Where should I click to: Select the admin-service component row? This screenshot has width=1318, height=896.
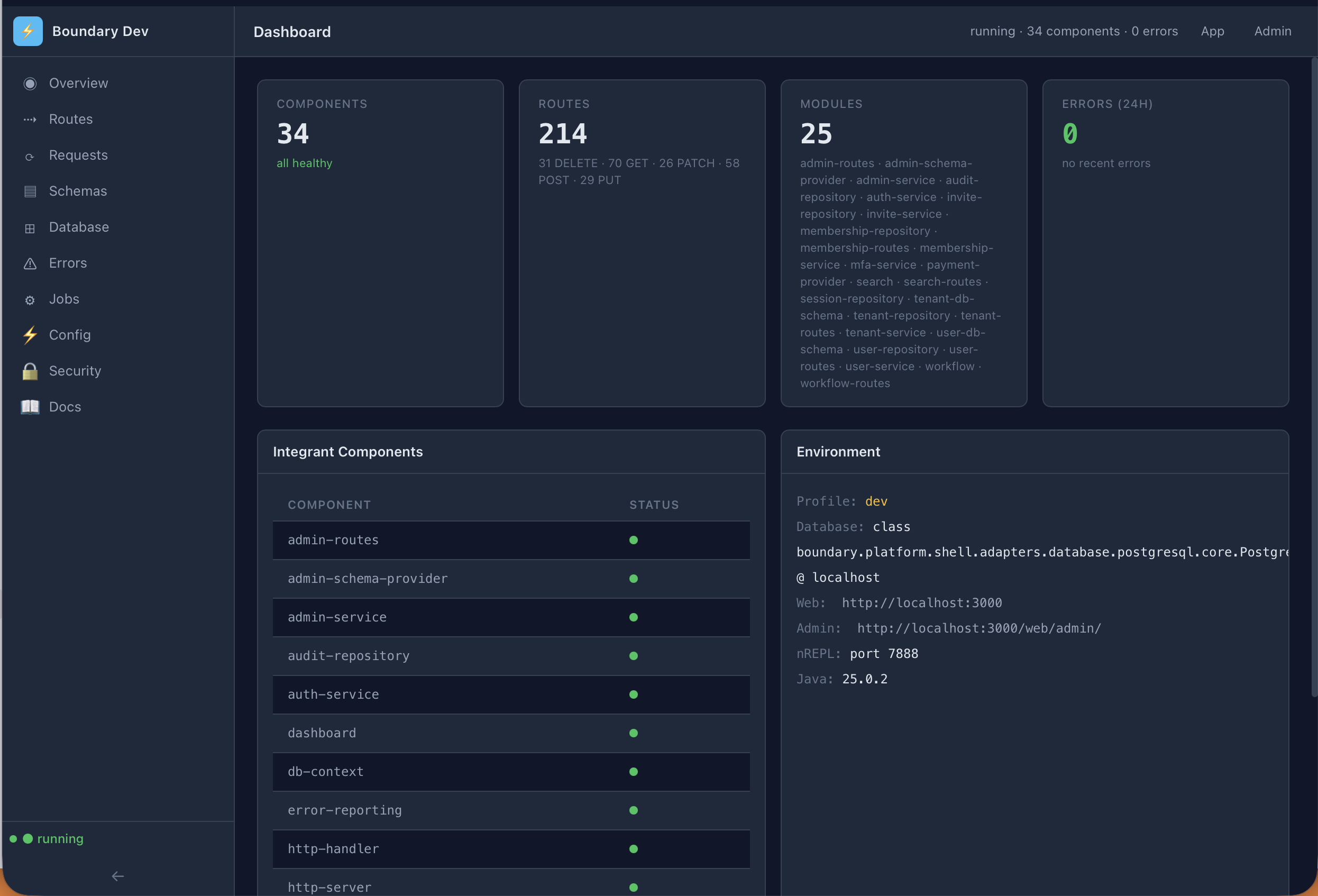click(511, 618)
